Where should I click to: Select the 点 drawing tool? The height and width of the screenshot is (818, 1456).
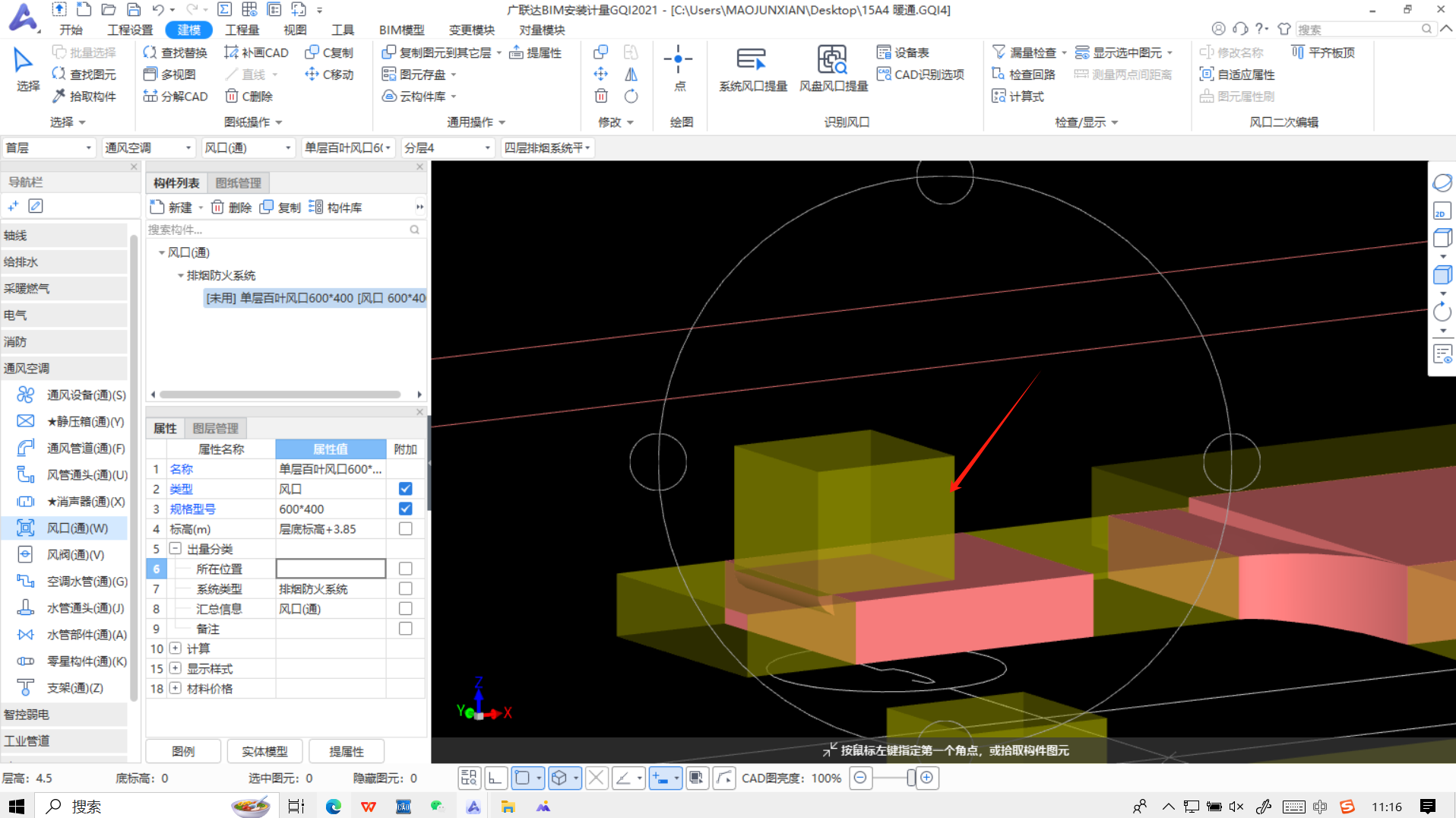[x=678, y=59]
